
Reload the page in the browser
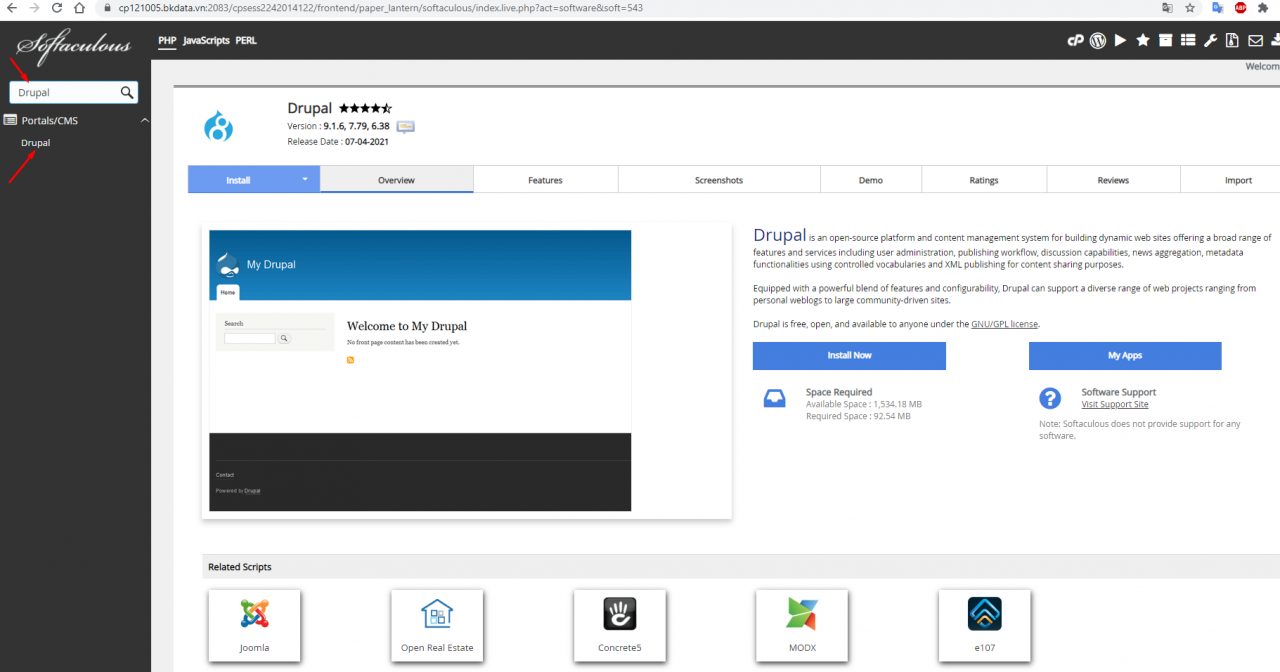pos(56,7)
